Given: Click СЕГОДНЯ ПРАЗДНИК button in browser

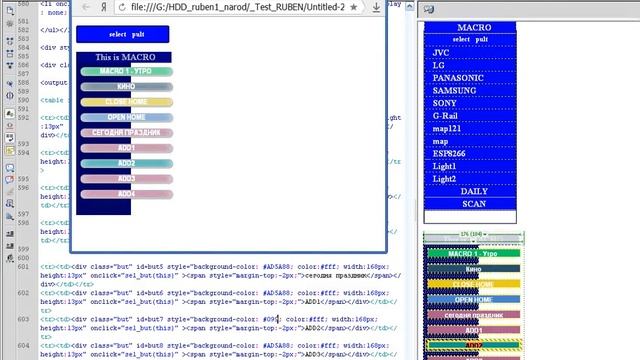Looking at the screenshot, I should click(x=127, y=133).
